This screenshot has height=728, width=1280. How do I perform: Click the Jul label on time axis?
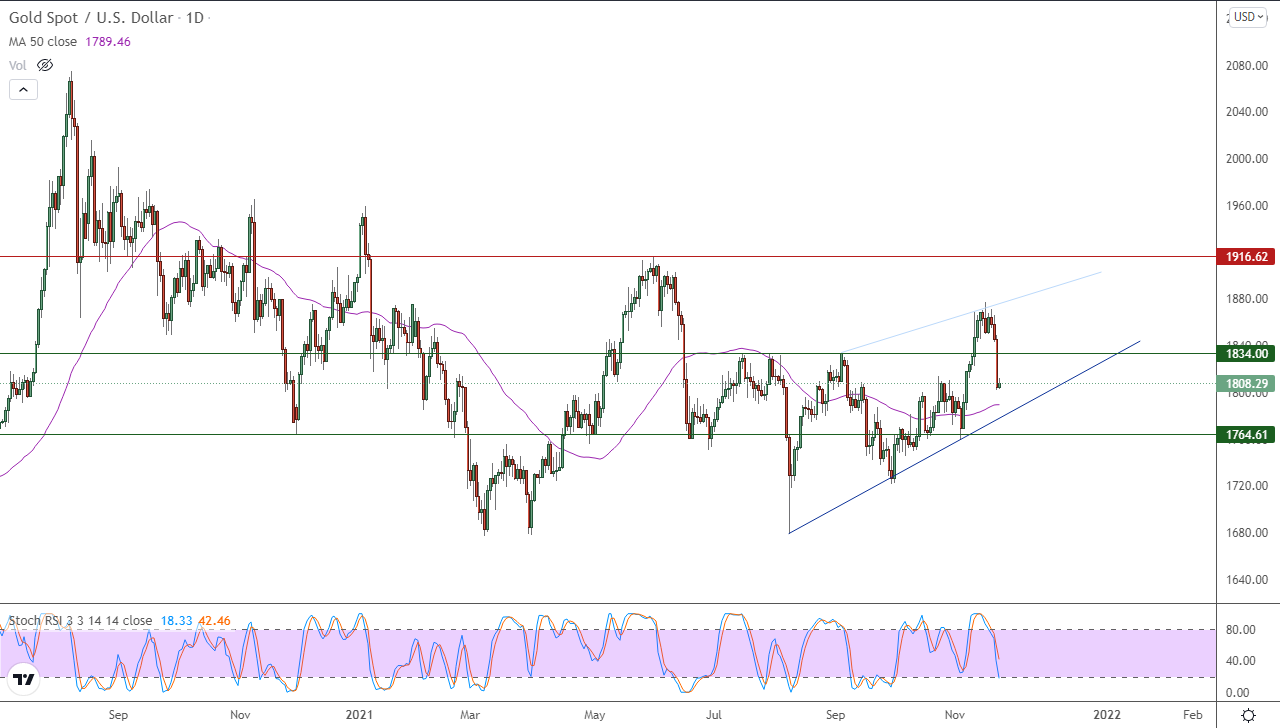(714, 715)
